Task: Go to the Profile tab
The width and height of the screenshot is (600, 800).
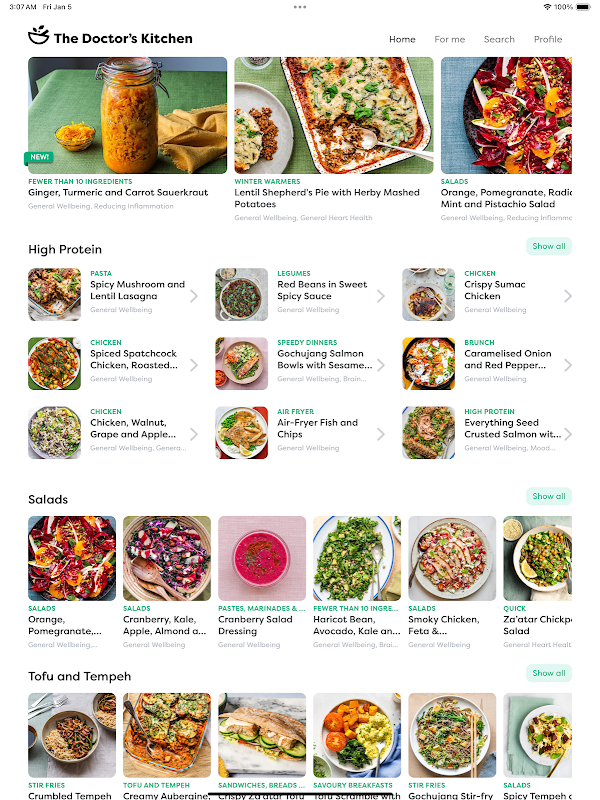Action: pos(548,39)
